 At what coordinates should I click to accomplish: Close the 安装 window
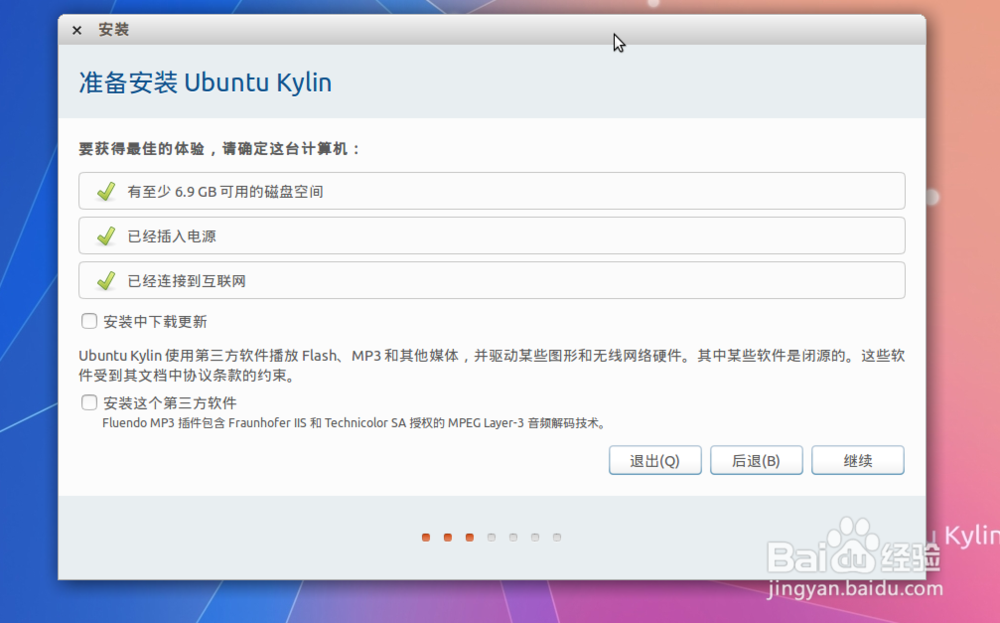(x=77, y=30)
